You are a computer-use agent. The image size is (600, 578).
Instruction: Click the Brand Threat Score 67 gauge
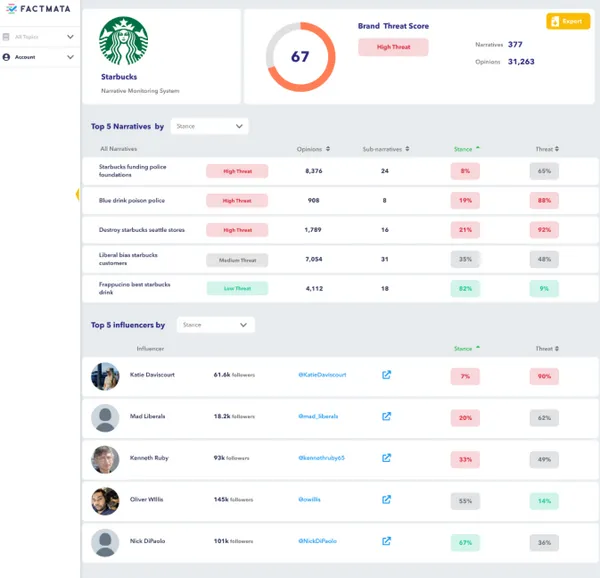pos(300,57)
